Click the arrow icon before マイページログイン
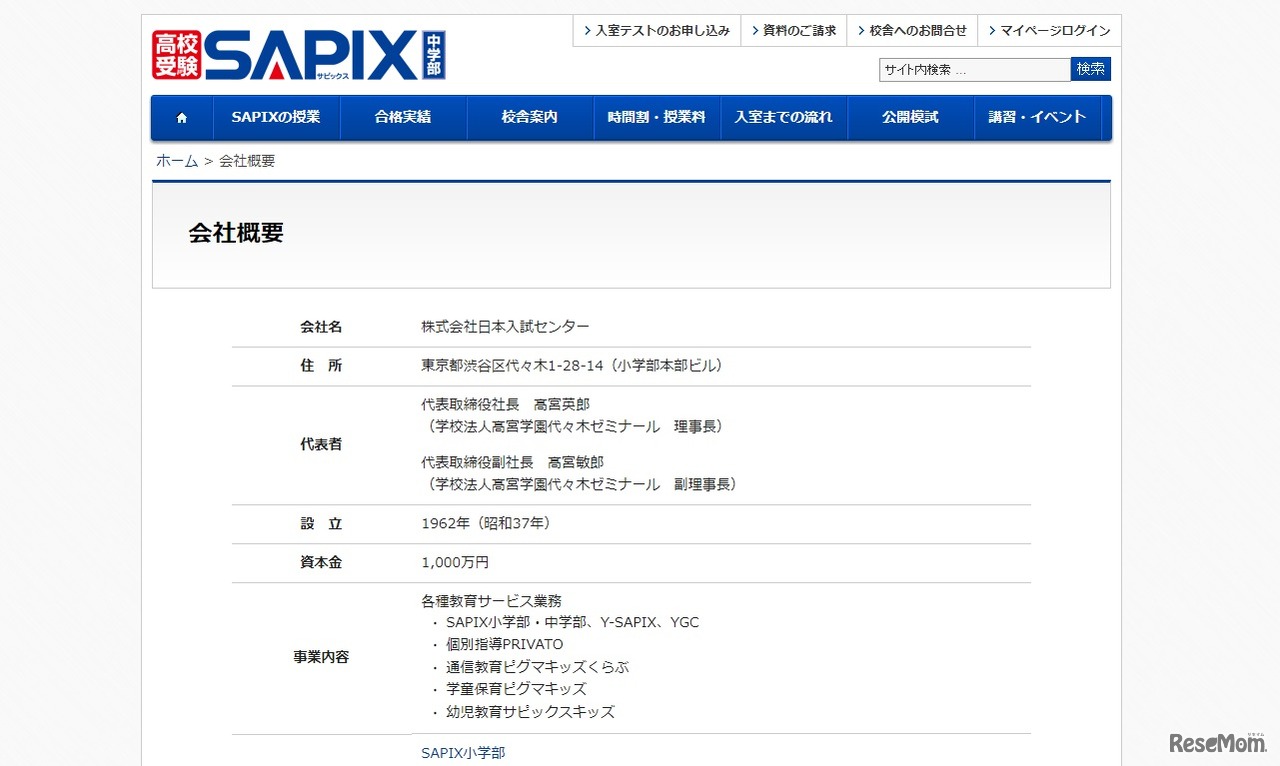1280x766 pixels. [991, 30]
